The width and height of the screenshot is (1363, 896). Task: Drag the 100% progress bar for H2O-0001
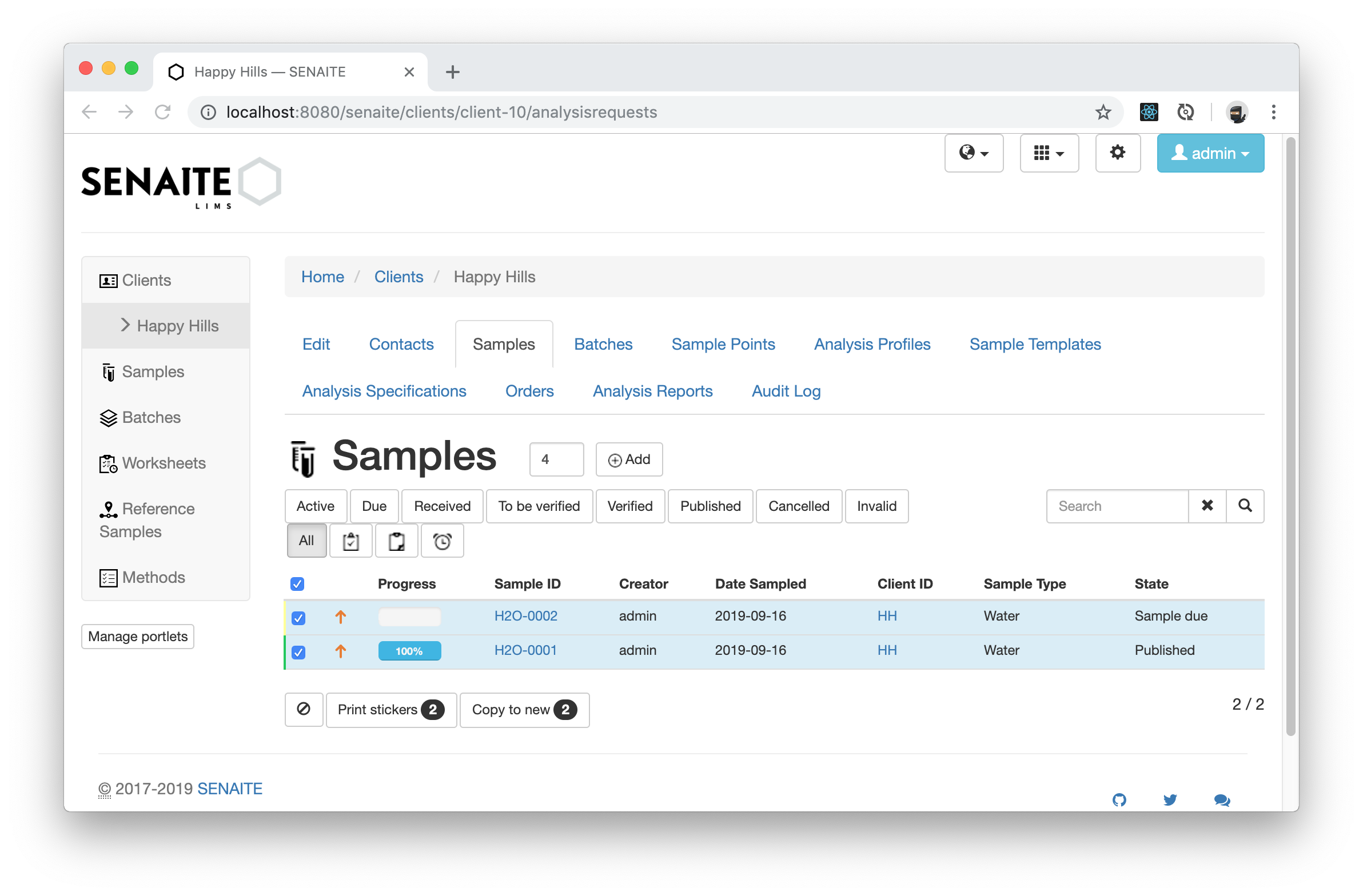click(x=407, y=650)
